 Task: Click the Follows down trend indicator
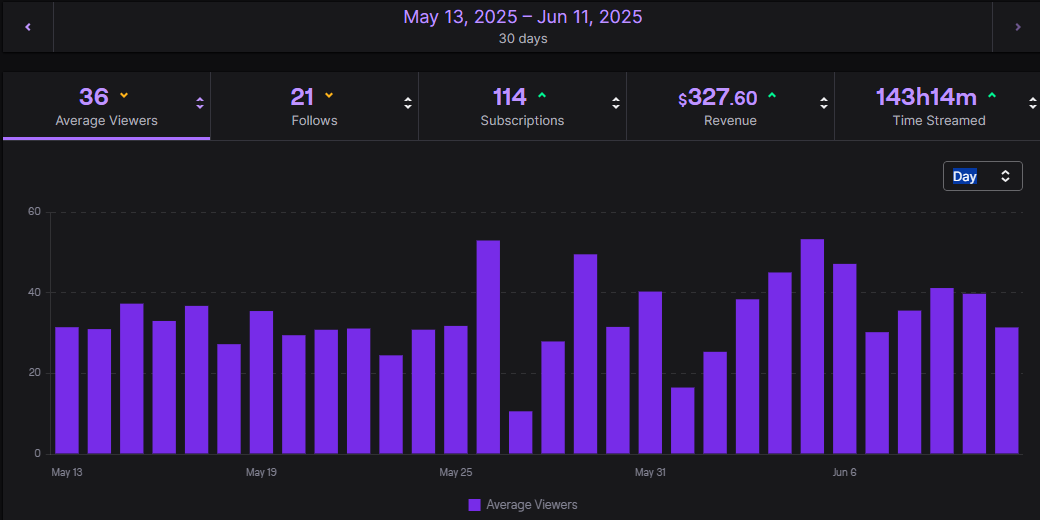[329, 96]
